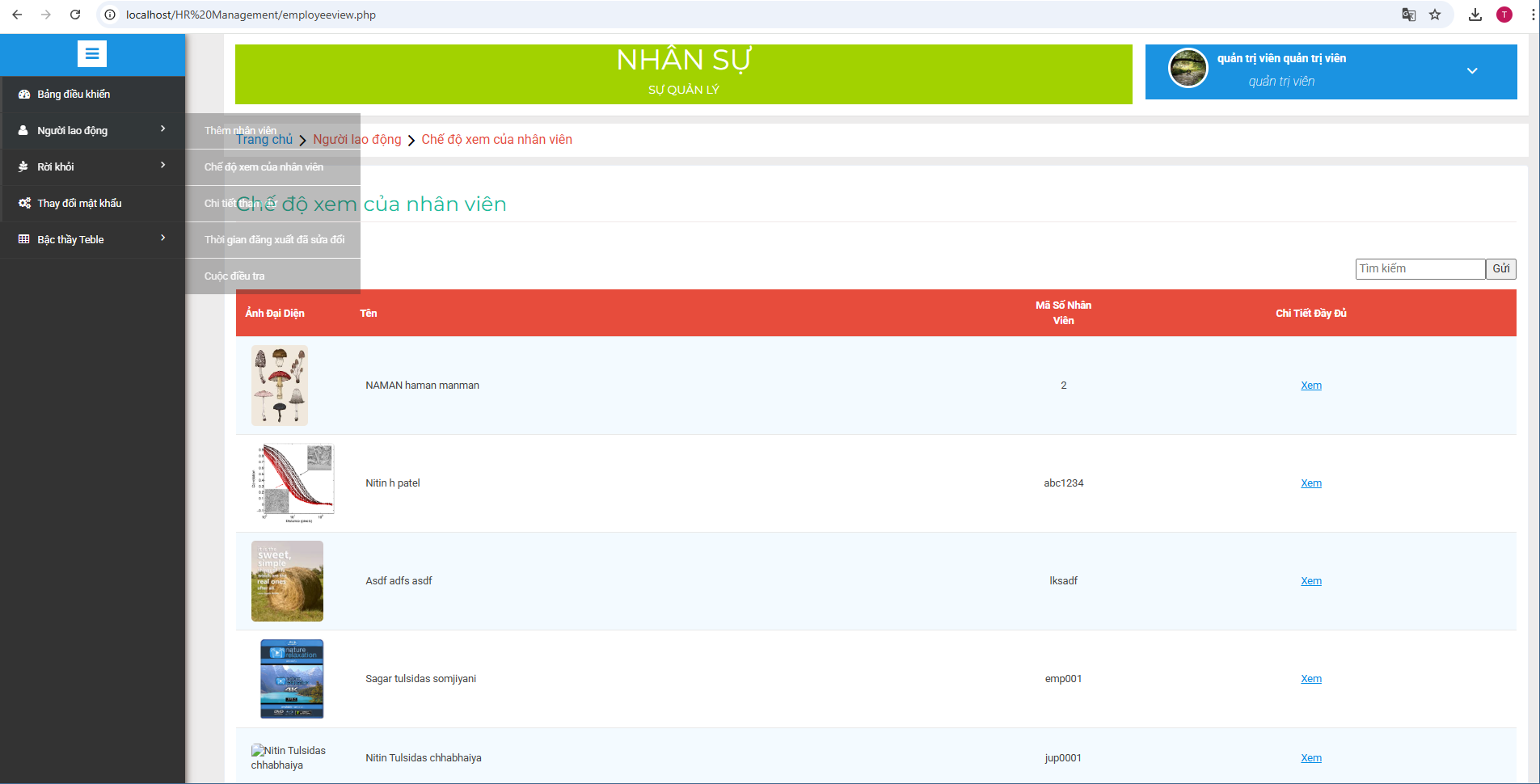This screenshot has height=784, width=1540.
Task: Click employee code abc1234
Action: tap(1064, 483)
